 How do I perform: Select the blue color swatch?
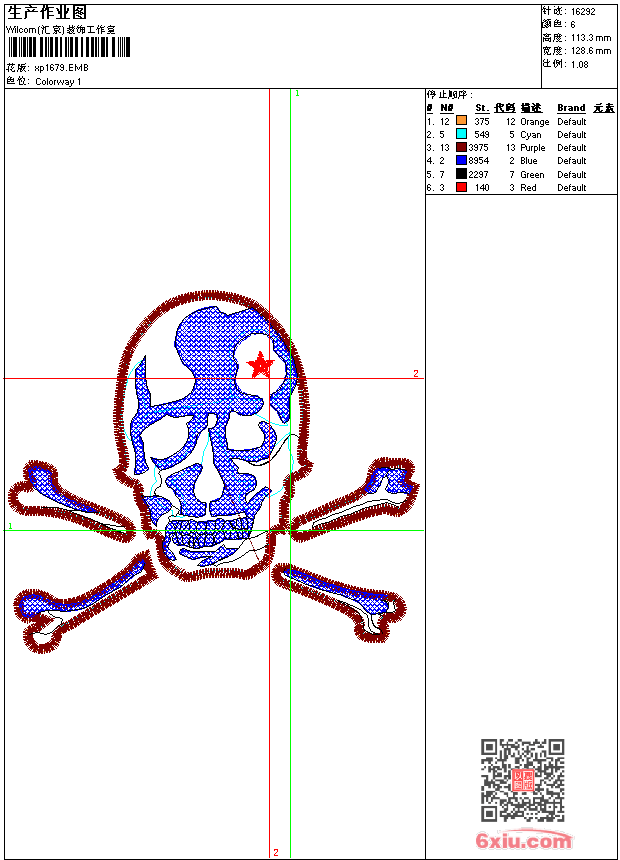(461, 160)
